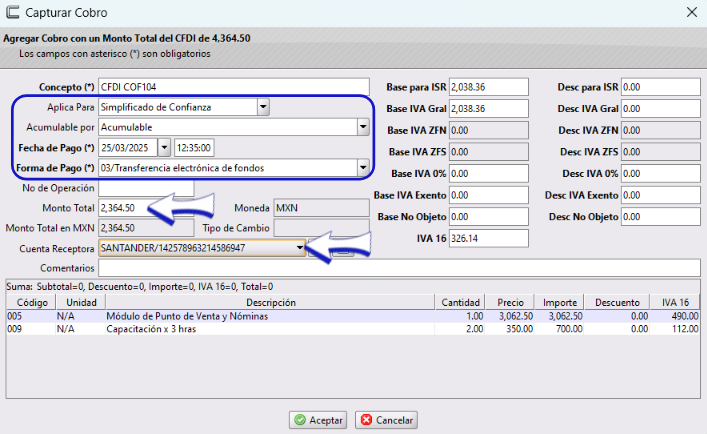Select row Capacitación x 3 hras
707x434 pixels.
353,329
